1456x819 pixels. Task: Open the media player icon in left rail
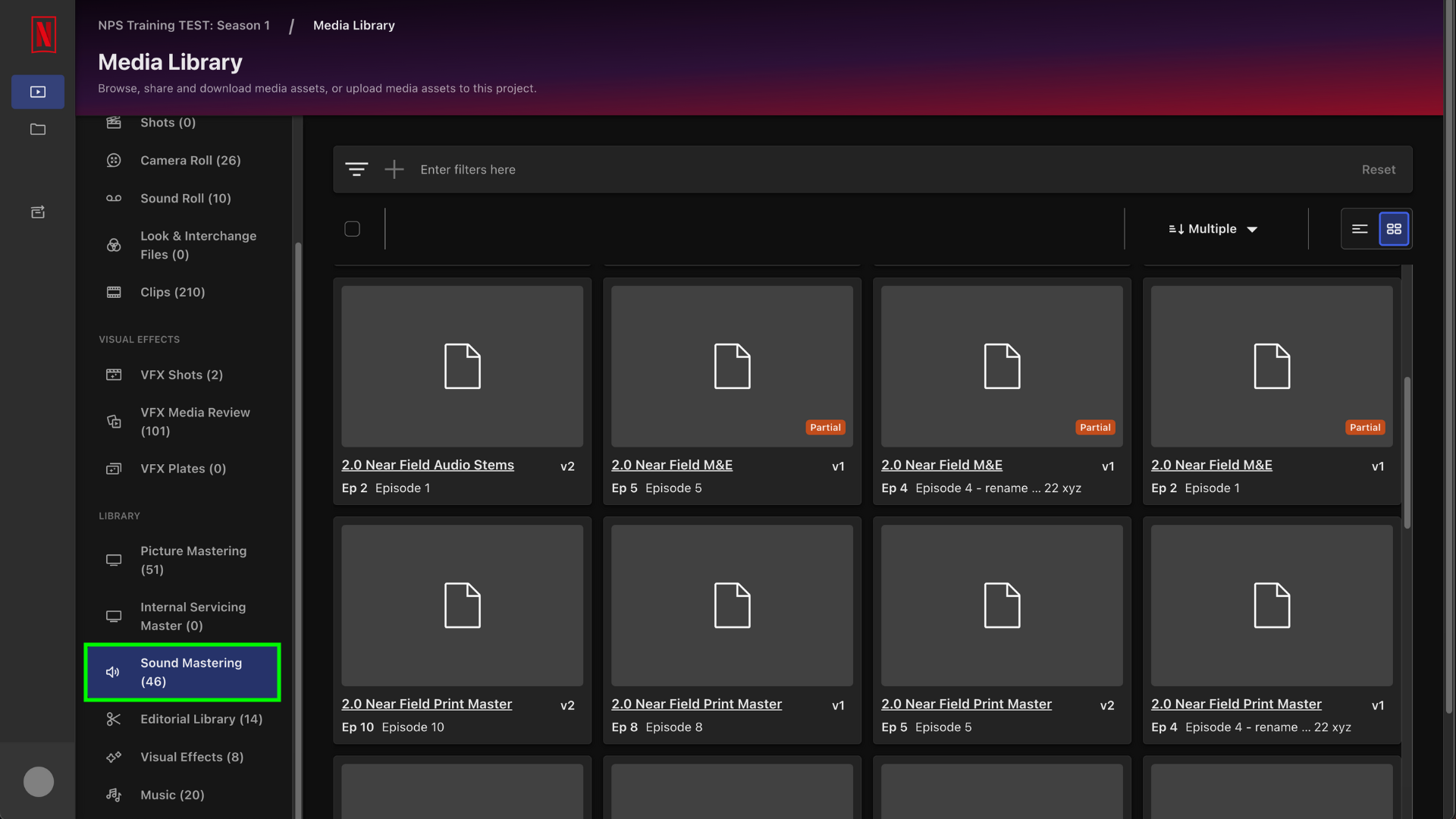(38, 92)
